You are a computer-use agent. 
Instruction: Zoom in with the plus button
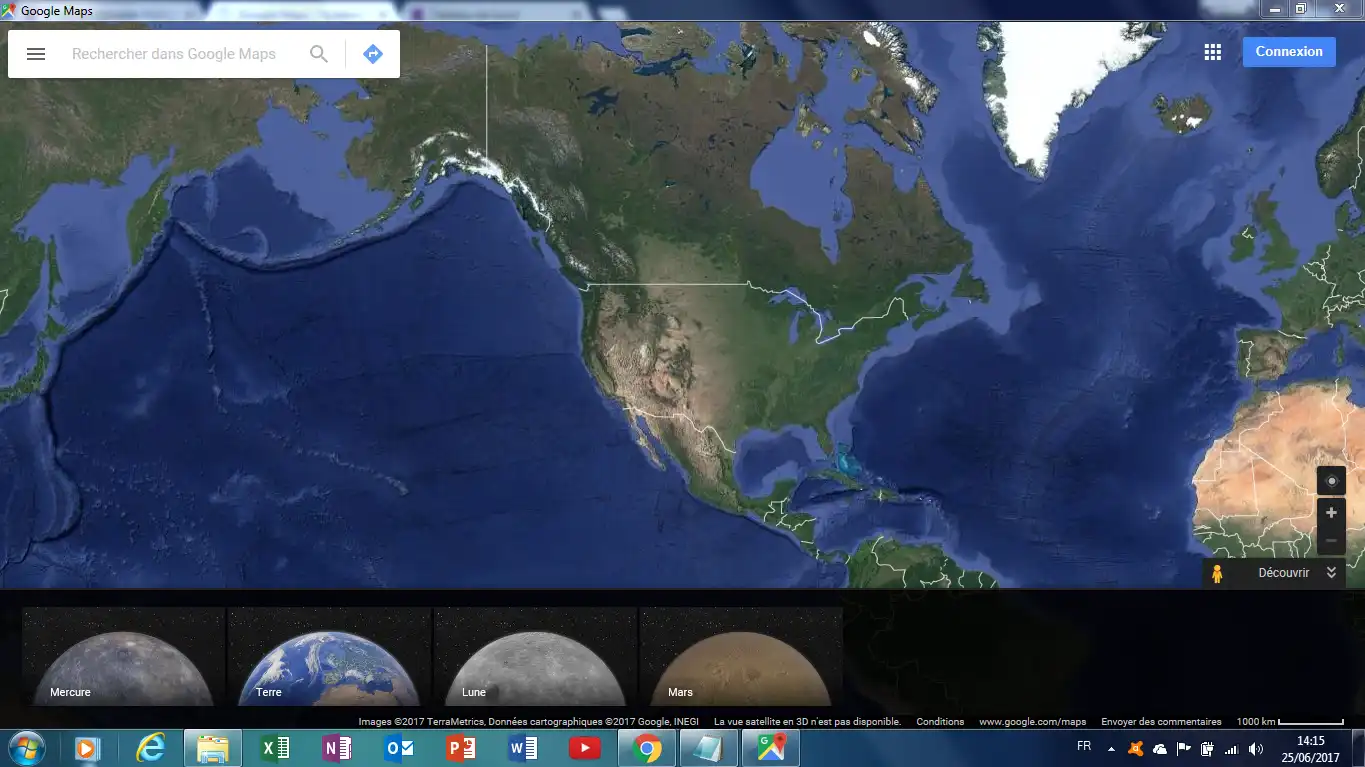[1331, 513]
